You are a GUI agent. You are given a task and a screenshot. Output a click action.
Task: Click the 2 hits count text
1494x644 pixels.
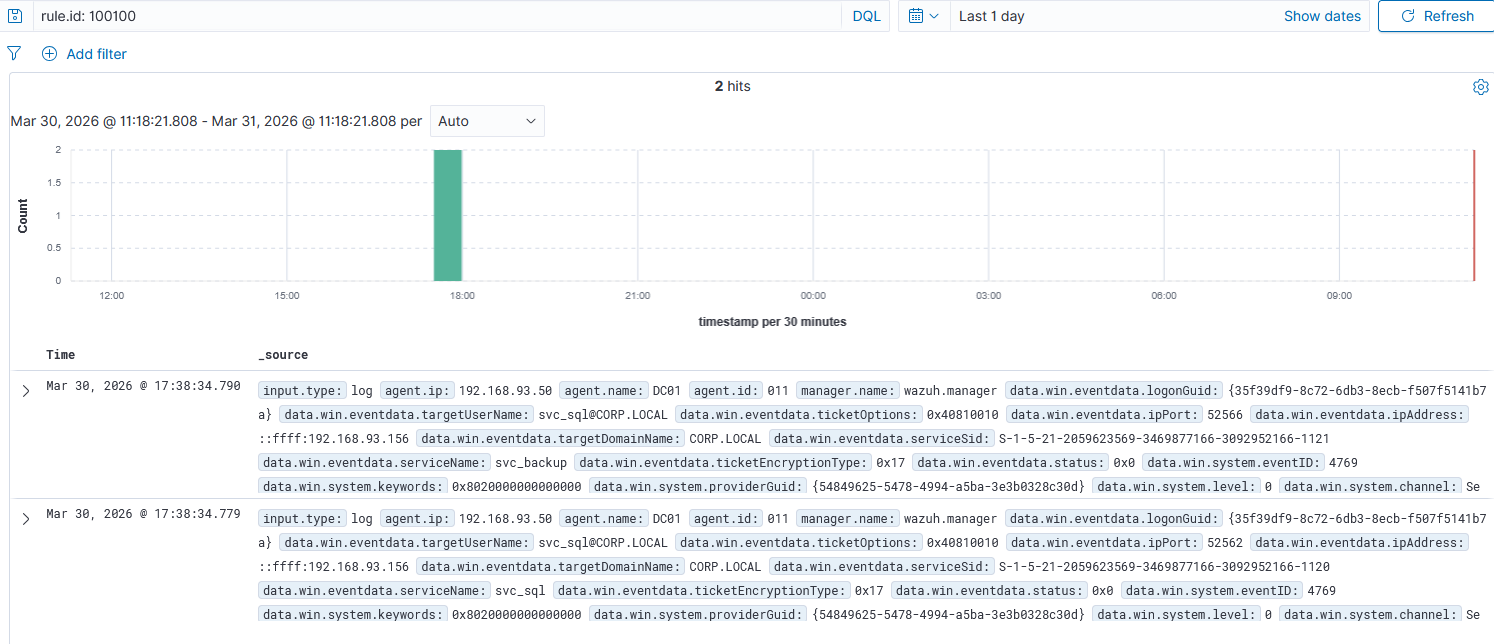pos(732,87)
